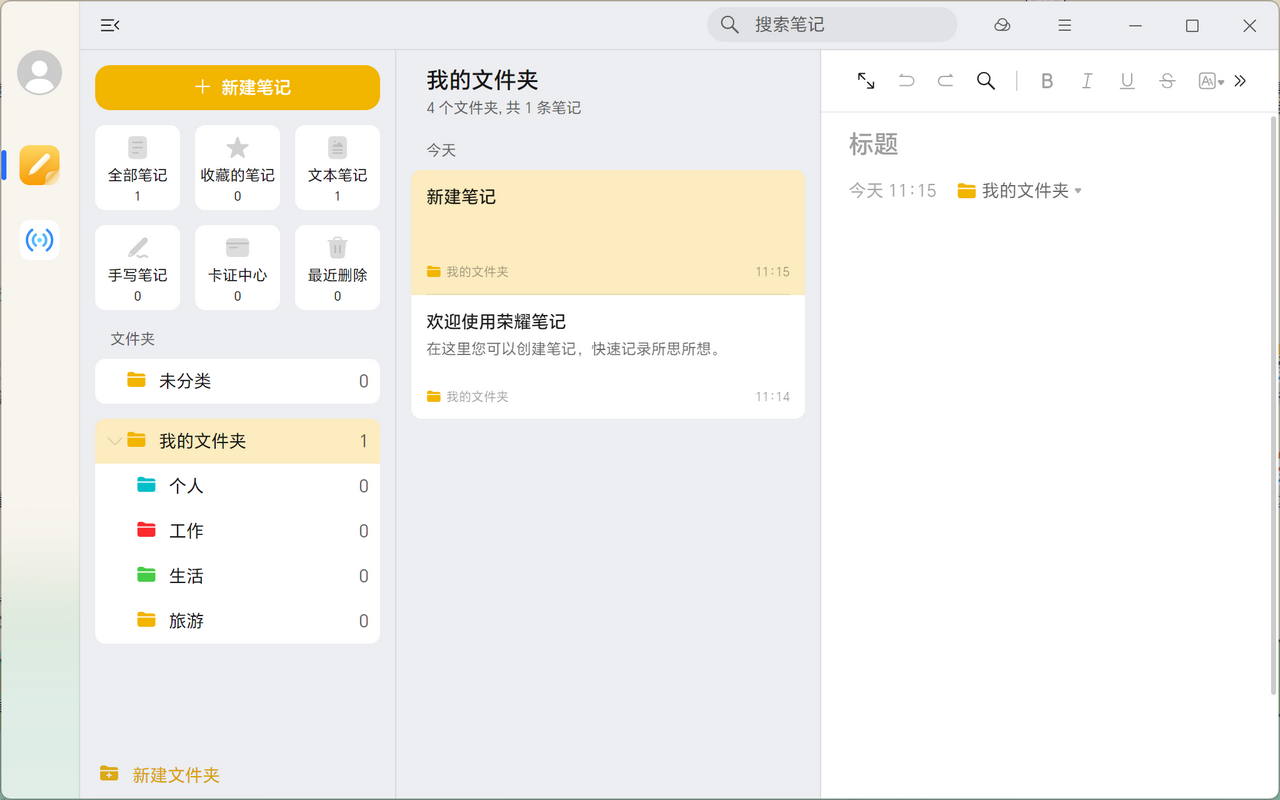Toggle bold formatting

point(1047,81)
